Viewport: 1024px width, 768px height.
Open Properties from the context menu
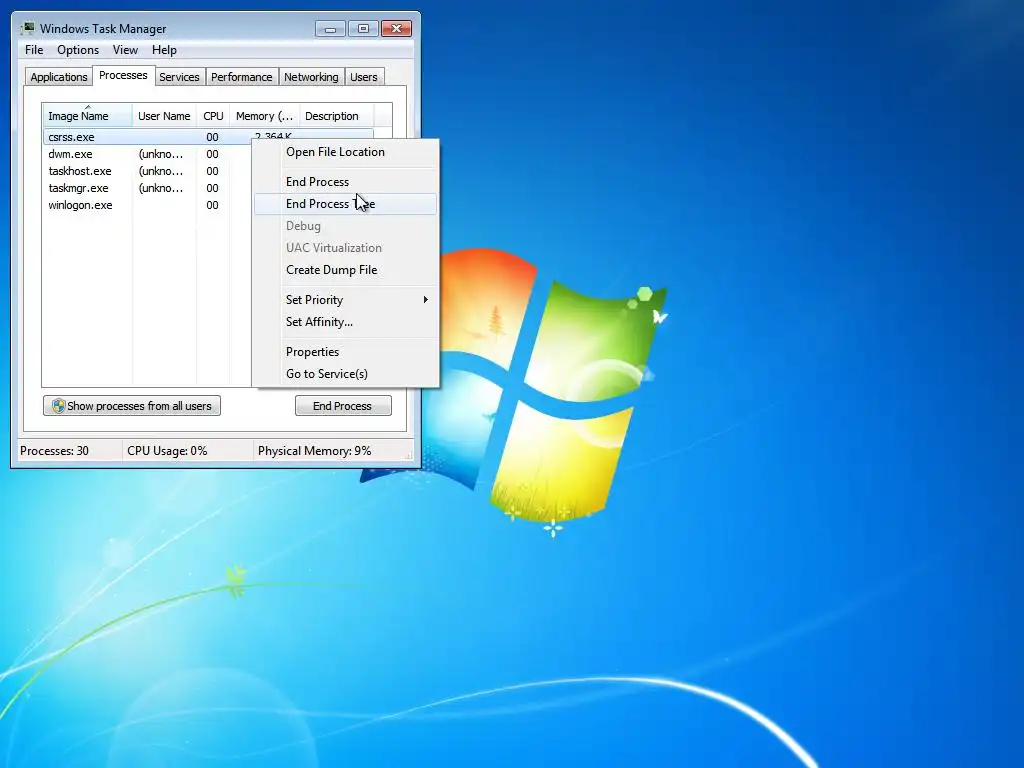click(x=345, y=351)
